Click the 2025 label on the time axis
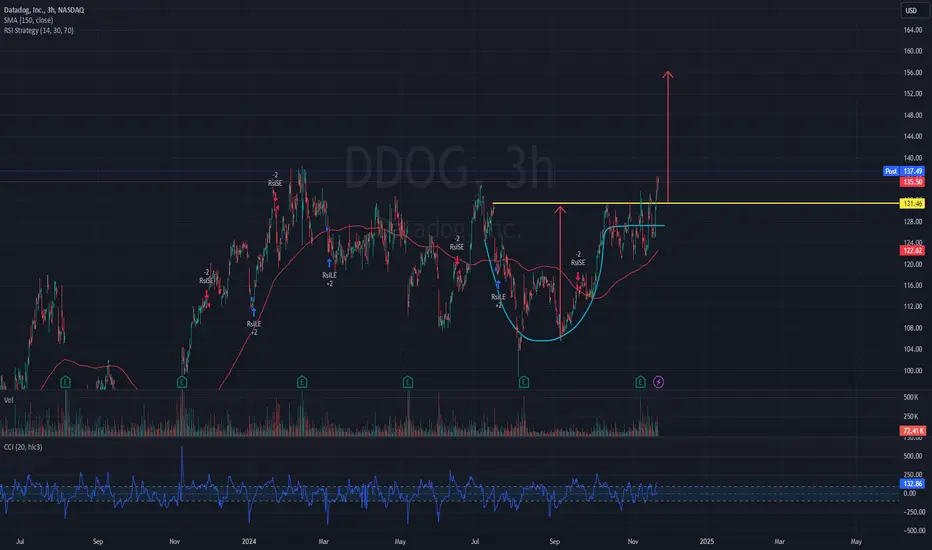Screen dimensions: 932x550 pos(707,542)
